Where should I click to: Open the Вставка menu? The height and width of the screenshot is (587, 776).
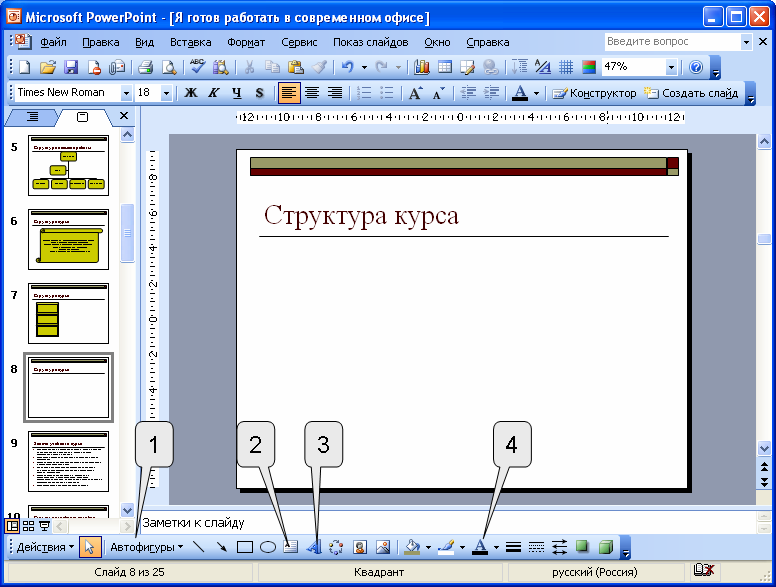pyautogui.click(x=191, y=43)
